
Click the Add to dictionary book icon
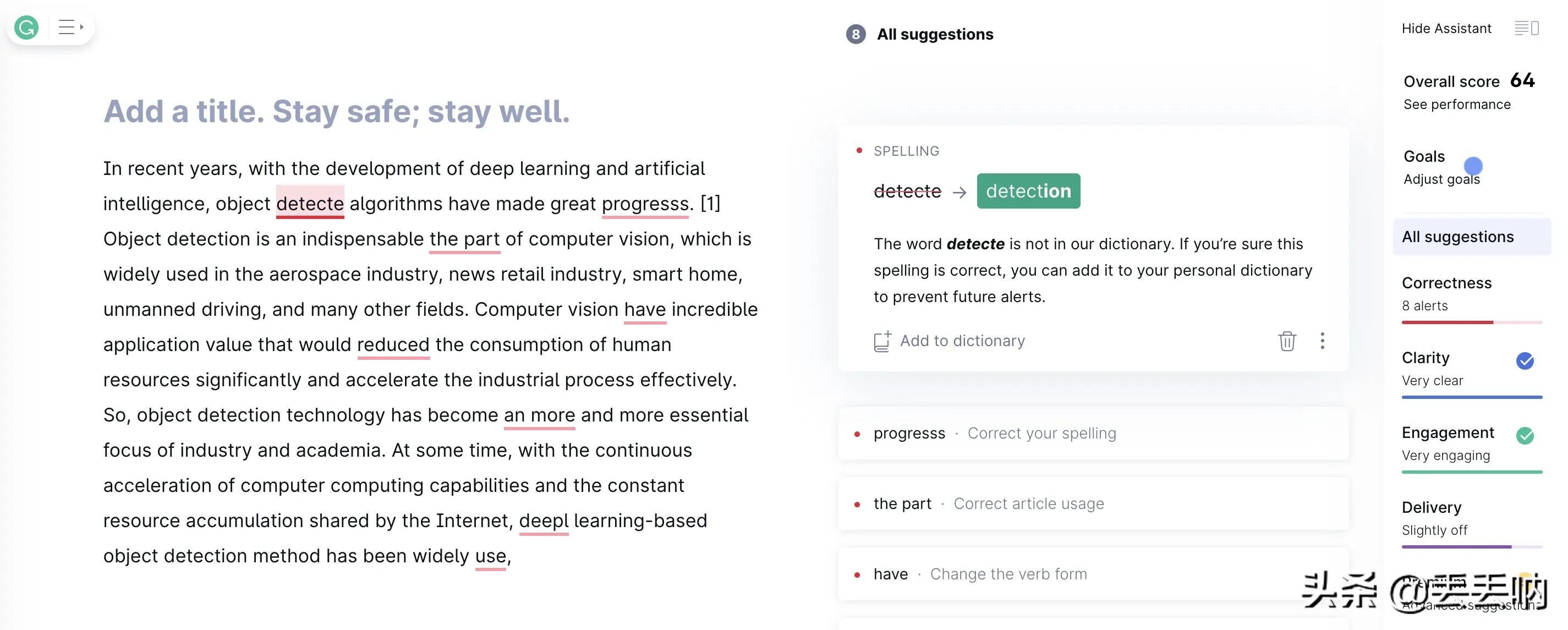(x=882, y=342)
